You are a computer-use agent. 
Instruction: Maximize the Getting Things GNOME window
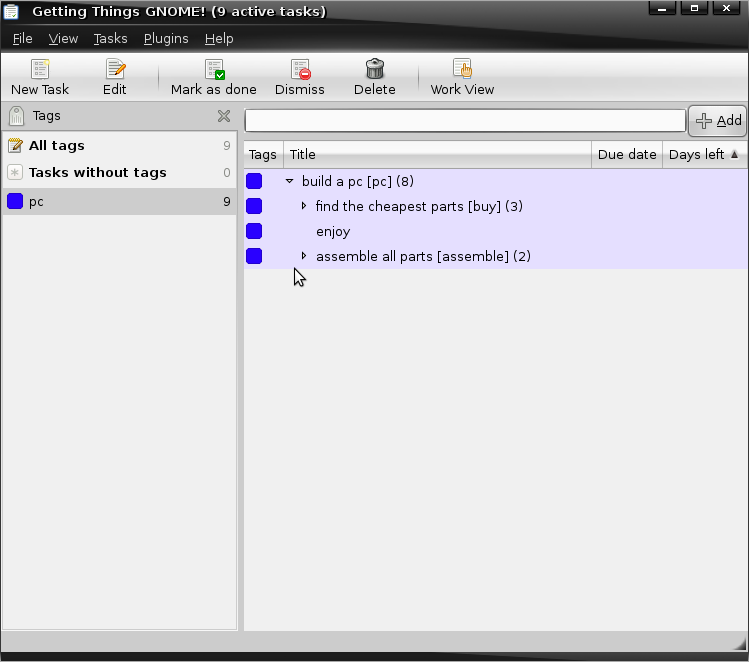point(694,8)
